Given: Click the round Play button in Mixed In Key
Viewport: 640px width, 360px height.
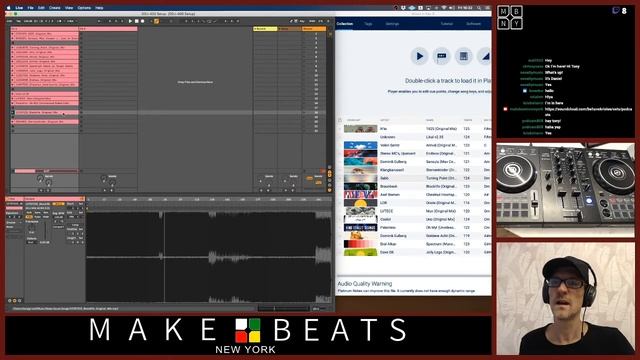Looking at the screenshot, I should coord(419,56).
